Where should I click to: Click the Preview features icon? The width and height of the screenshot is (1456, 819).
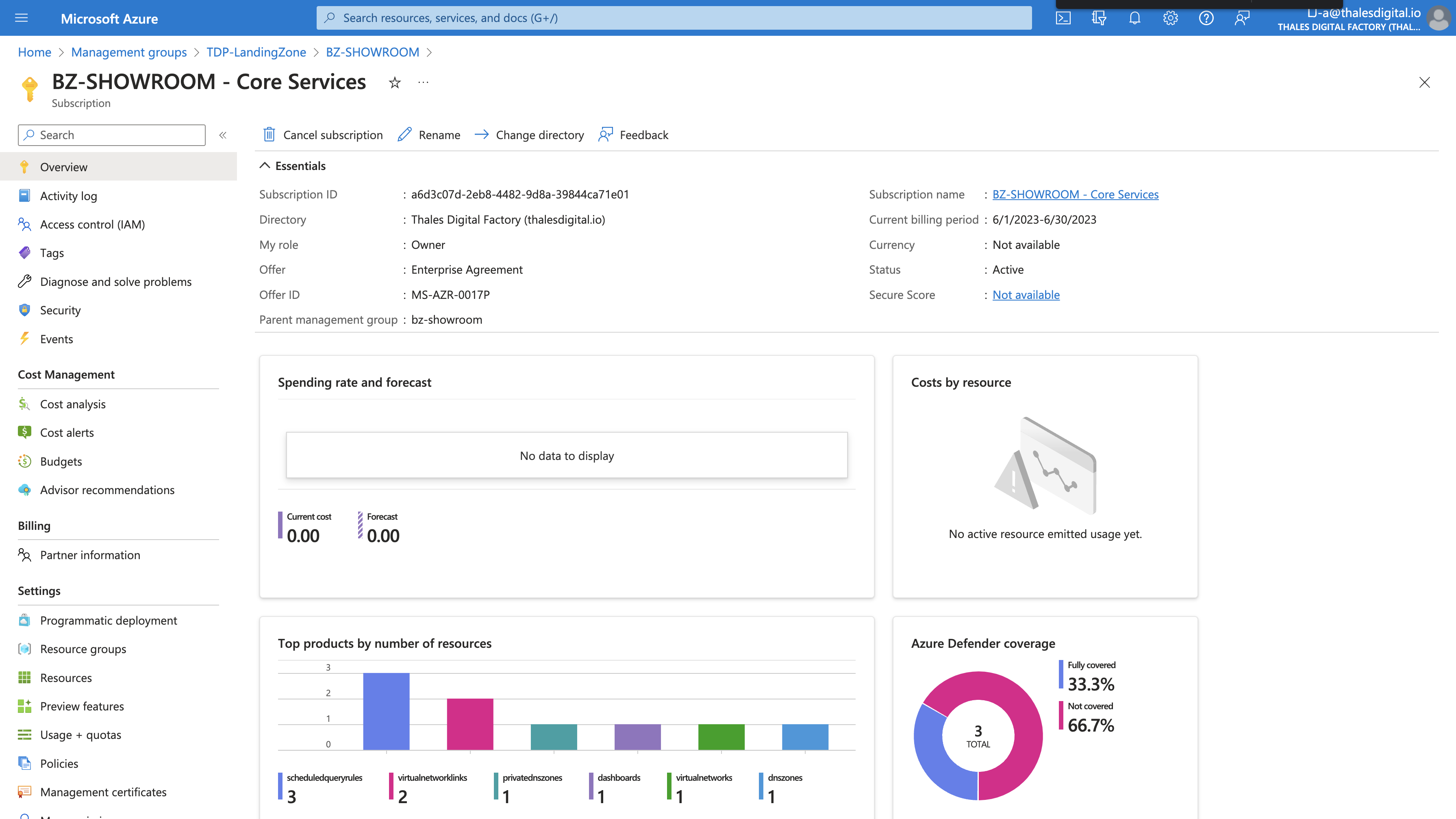pos(24,706)
